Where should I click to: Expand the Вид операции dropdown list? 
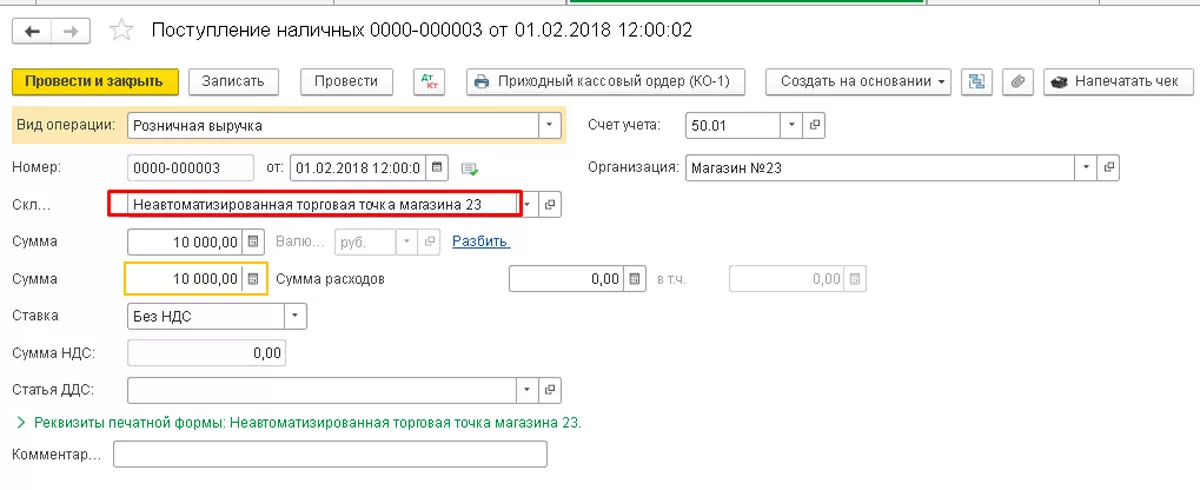coord(550,126)
